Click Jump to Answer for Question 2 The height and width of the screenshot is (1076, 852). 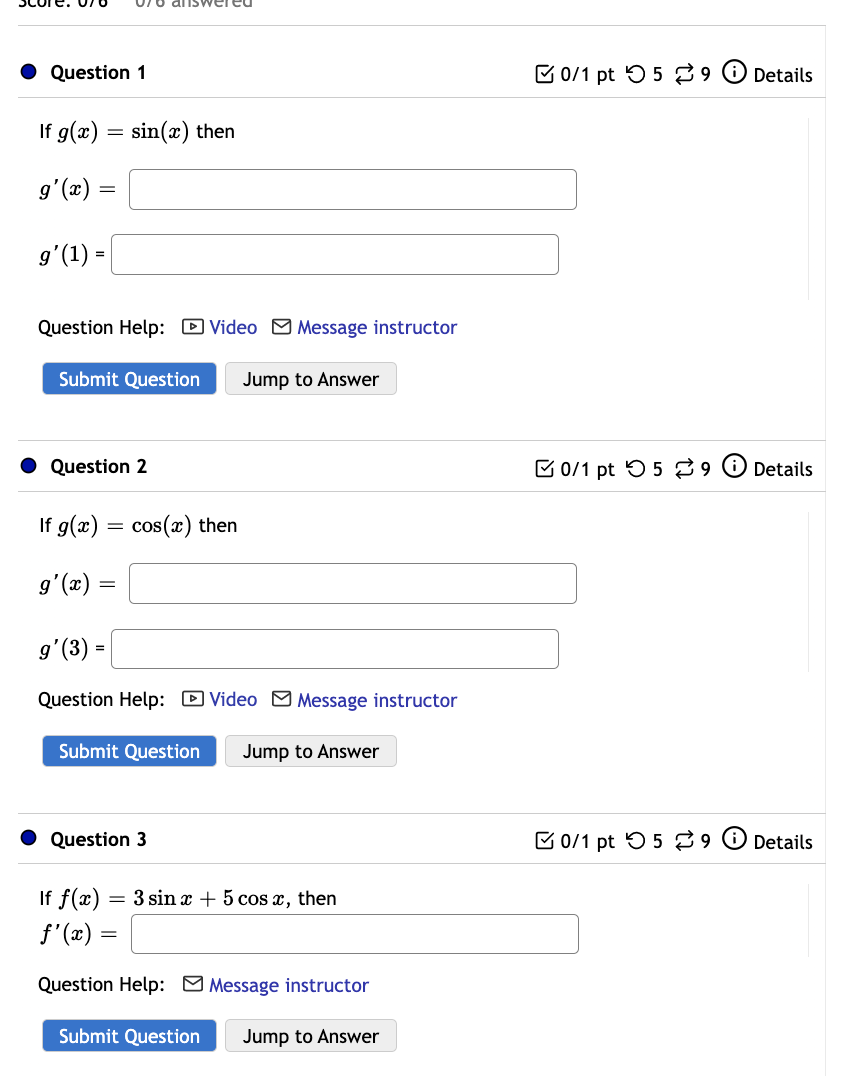(x=310, y=750)
